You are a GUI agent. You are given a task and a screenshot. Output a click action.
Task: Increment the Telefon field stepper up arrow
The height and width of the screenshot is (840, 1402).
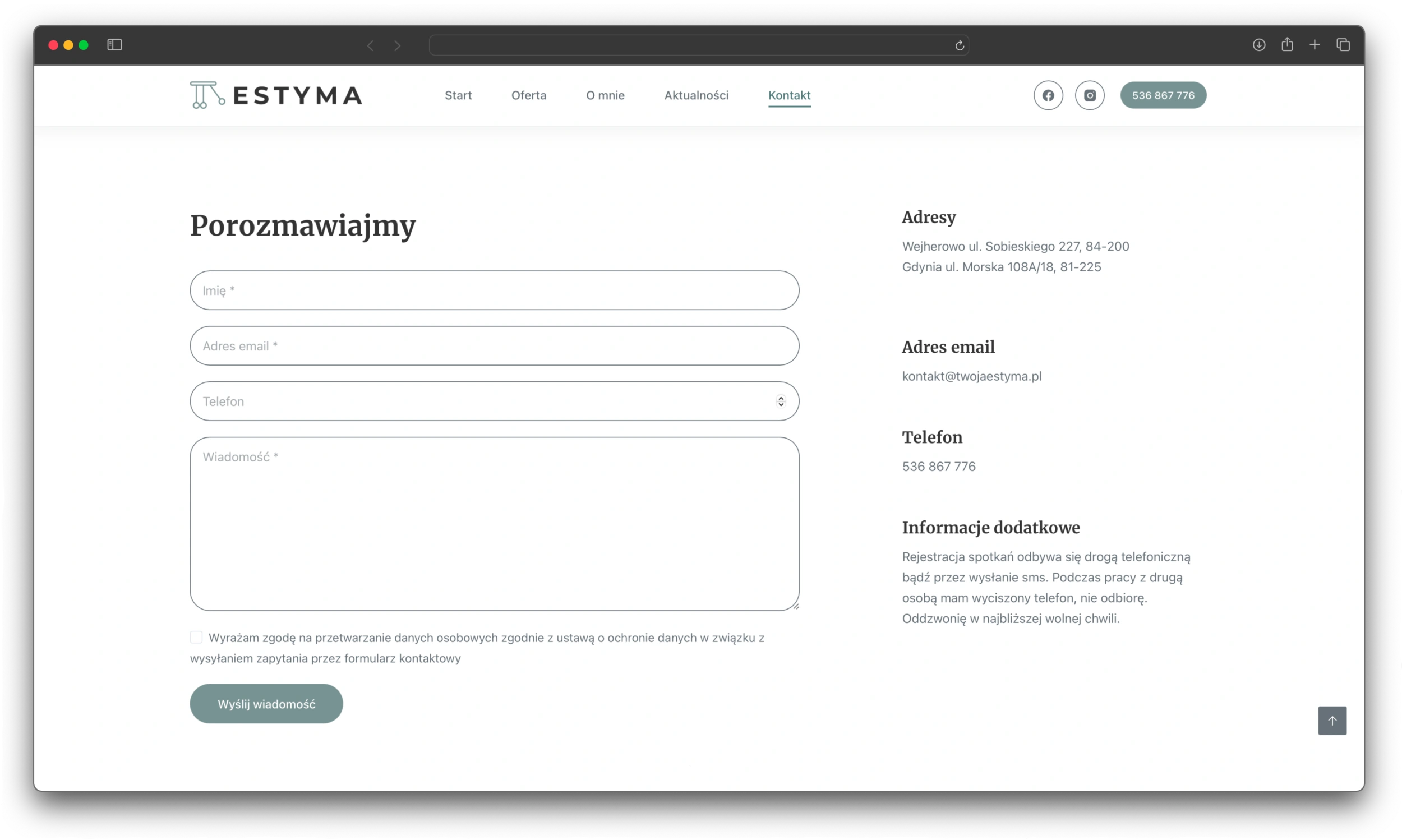pyautogui.click(x=781, y=398)
